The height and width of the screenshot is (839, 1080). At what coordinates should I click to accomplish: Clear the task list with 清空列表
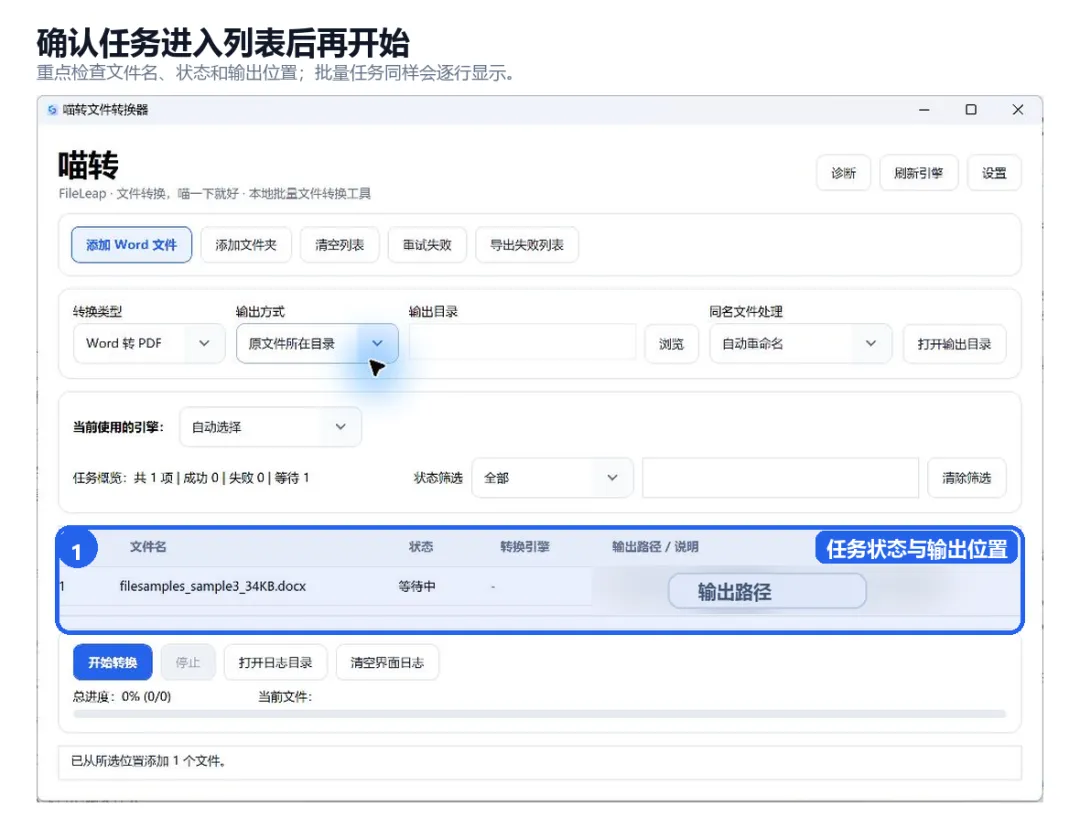340,245
